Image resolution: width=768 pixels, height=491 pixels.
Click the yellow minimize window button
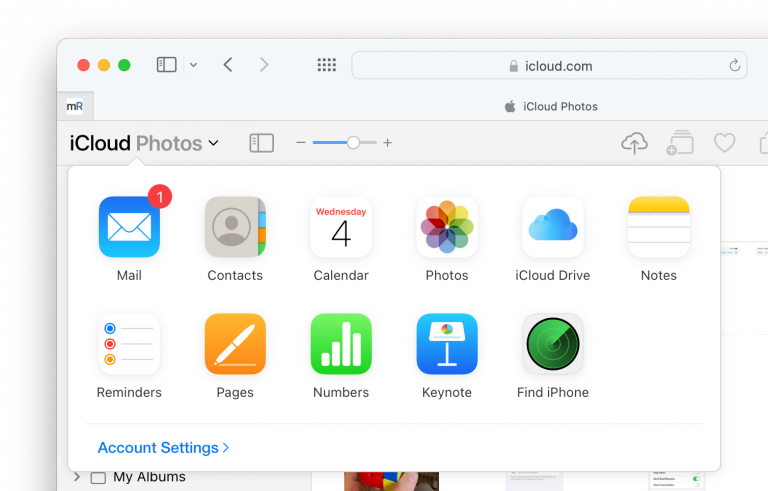104,65
